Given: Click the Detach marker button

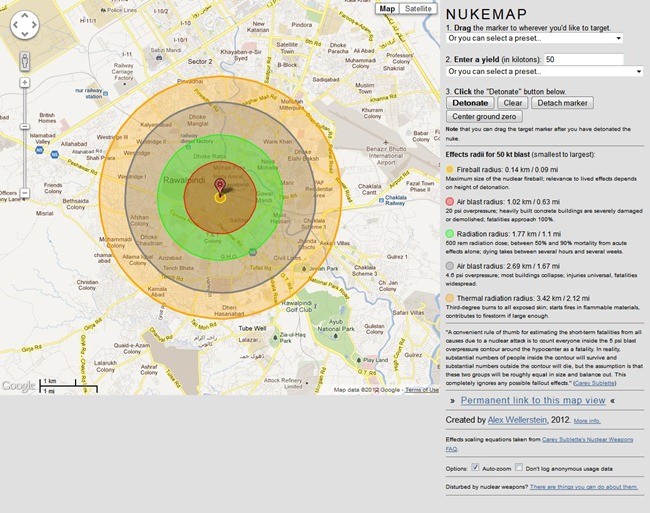Looking at the screenshot, I should point(562,102).
